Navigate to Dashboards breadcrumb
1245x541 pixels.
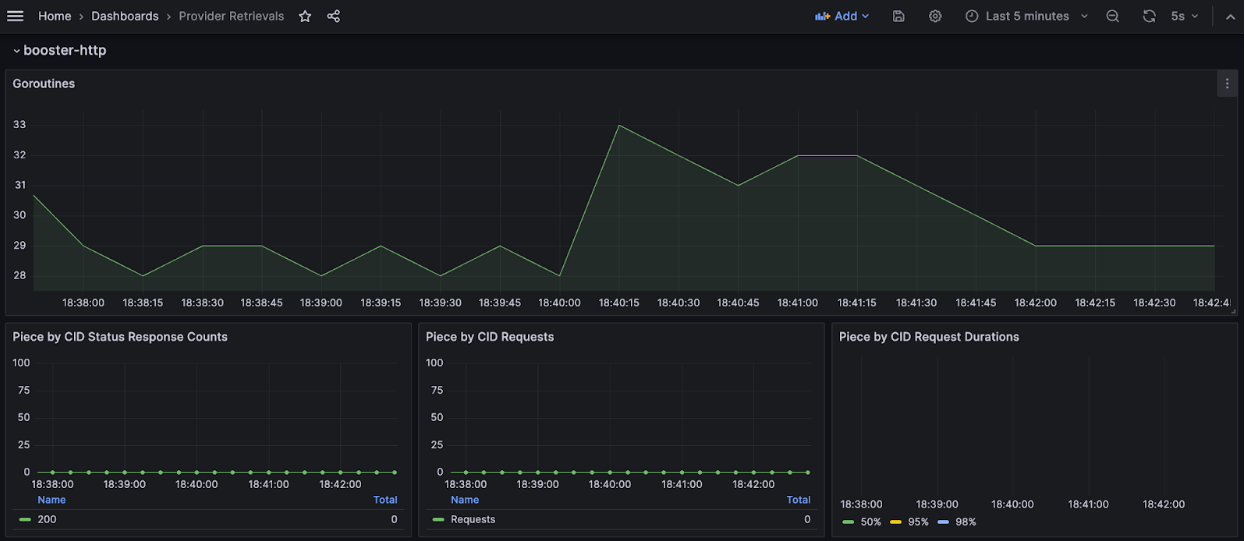click(x=125, y=16)
